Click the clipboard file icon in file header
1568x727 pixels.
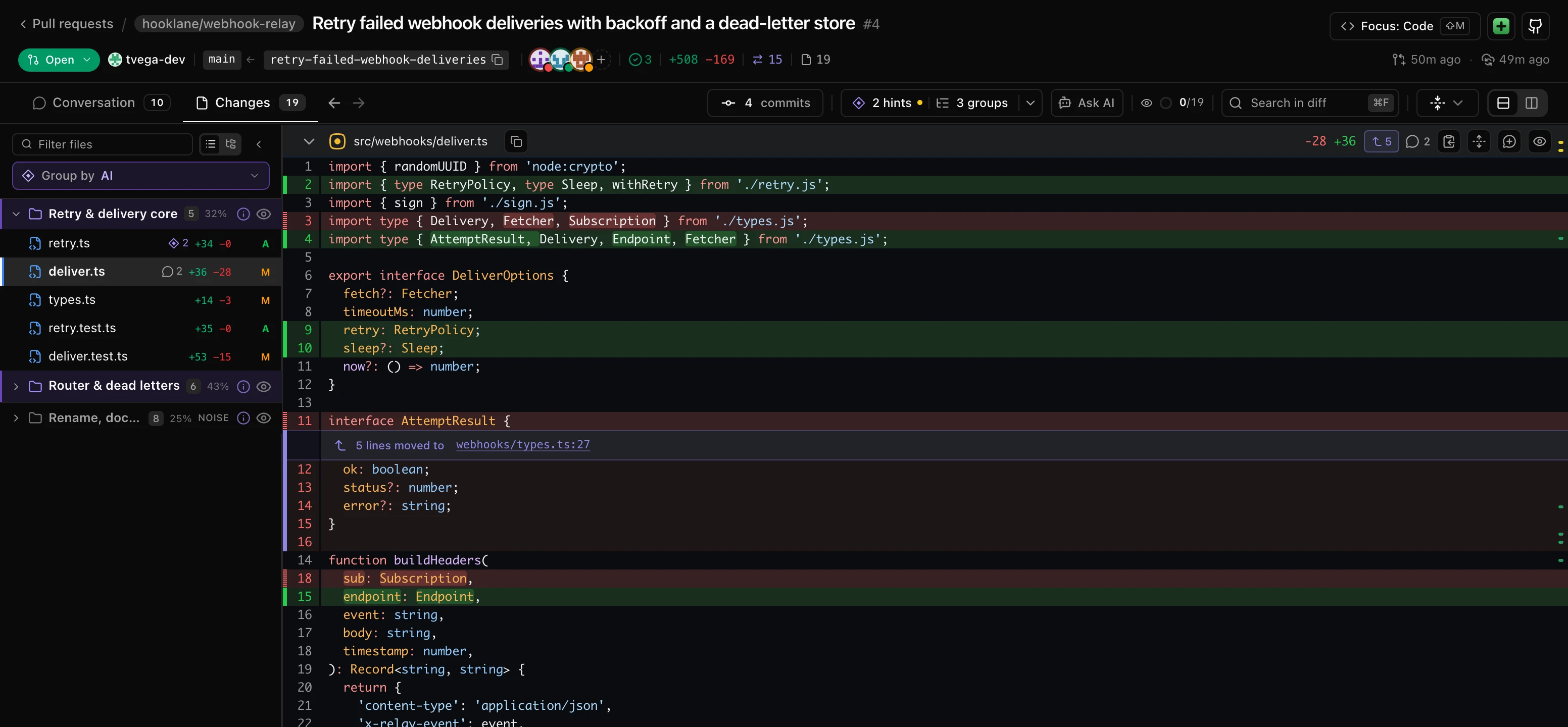coord(1449,141)
